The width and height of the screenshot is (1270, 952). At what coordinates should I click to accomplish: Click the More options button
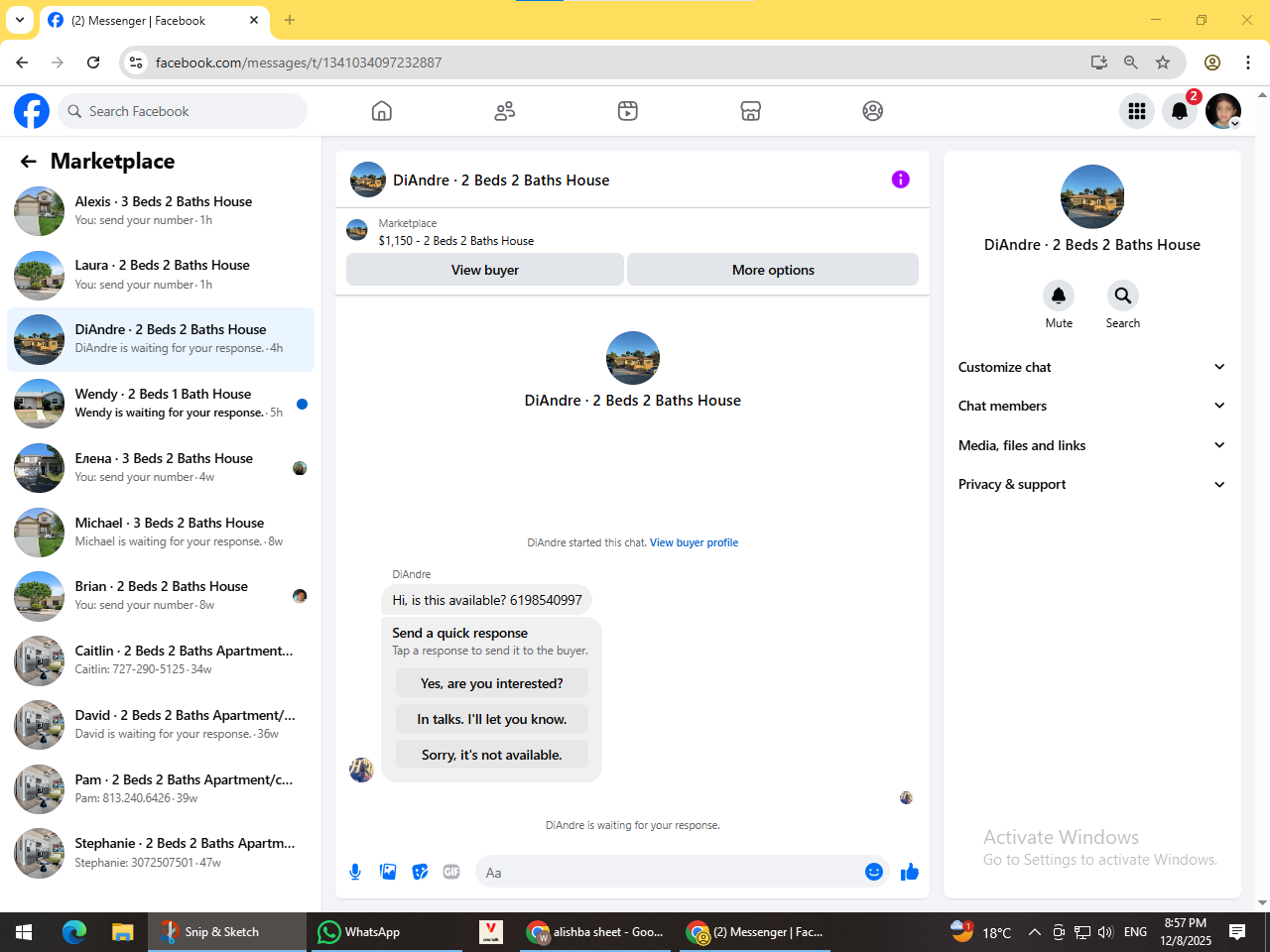coord(773,270)
